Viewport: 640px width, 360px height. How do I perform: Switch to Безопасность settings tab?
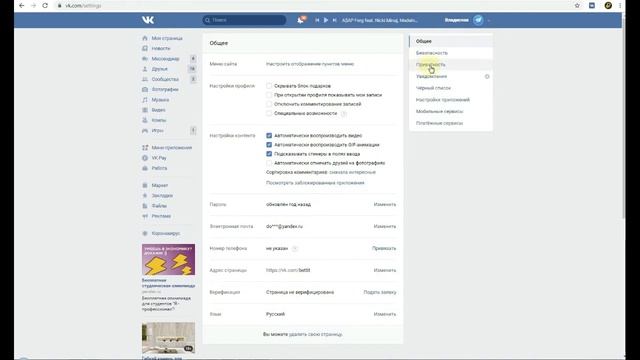click(x=451, y=53)
